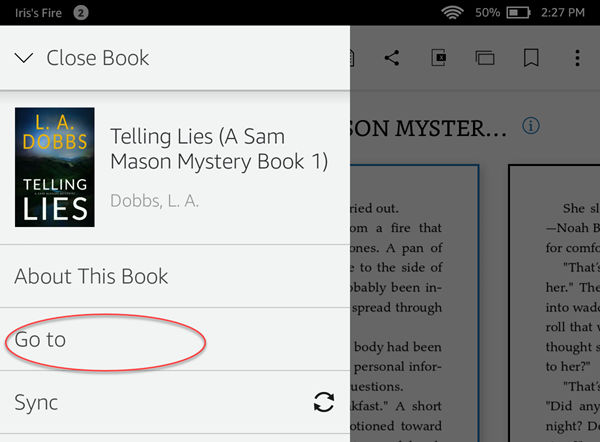Tap the share icon in the toolbar
The width and height of the screenshot is (600, 442).
[x=392, y=58]
